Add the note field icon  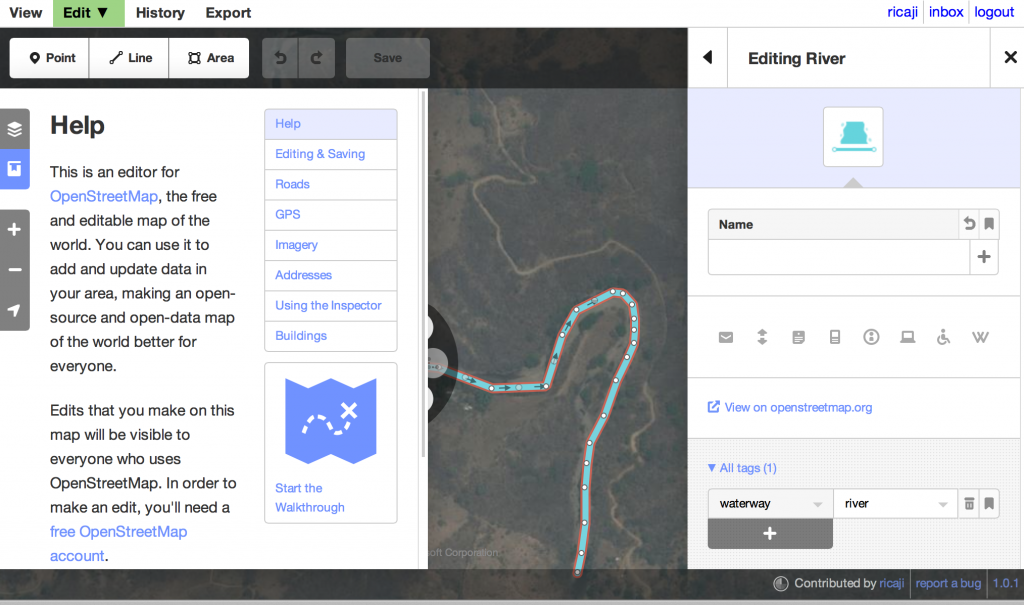798,337
